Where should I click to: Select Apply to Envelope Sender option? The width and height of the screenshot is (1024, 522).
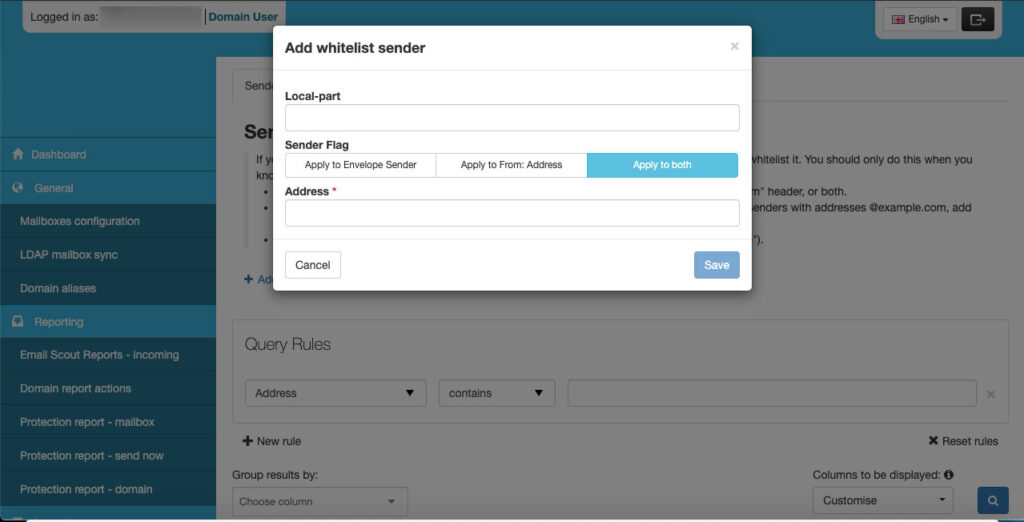pos(360,165)
